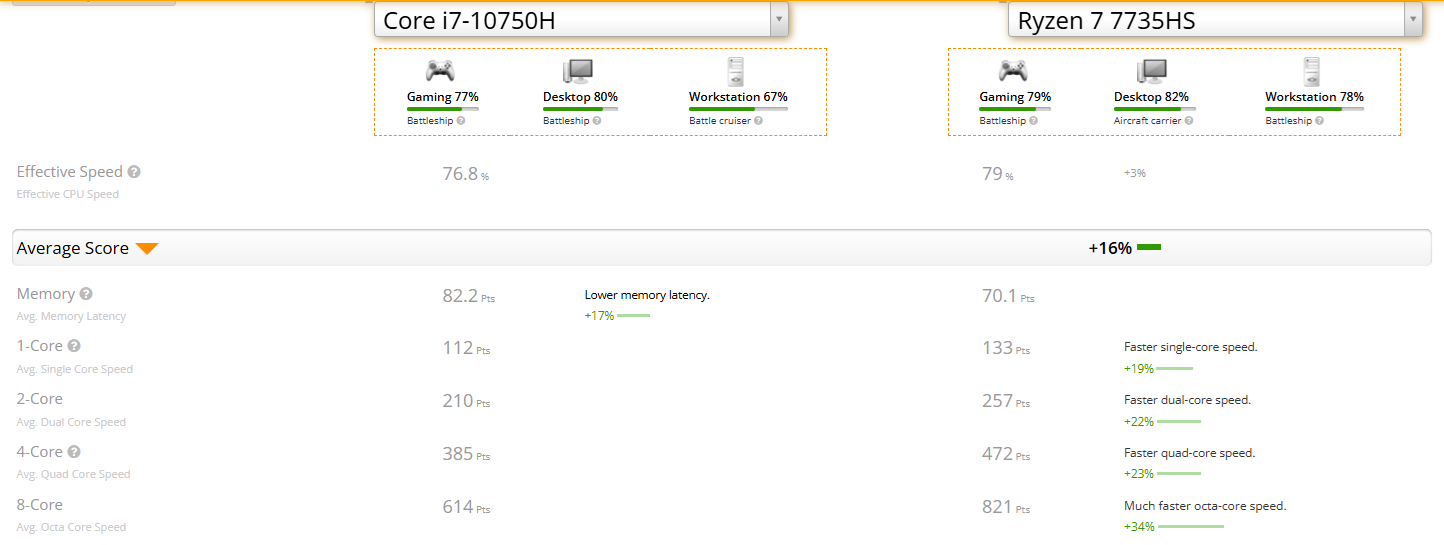This screenshot has width=1444, height=545.
Task: Click help icon next to 4-Core
Action: click(x=74, y=452)
